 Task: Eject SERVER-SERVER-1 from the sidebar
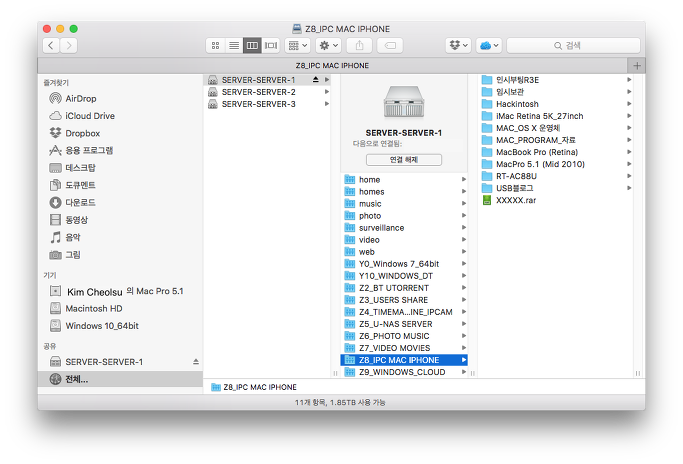click(x=196, y=362)
